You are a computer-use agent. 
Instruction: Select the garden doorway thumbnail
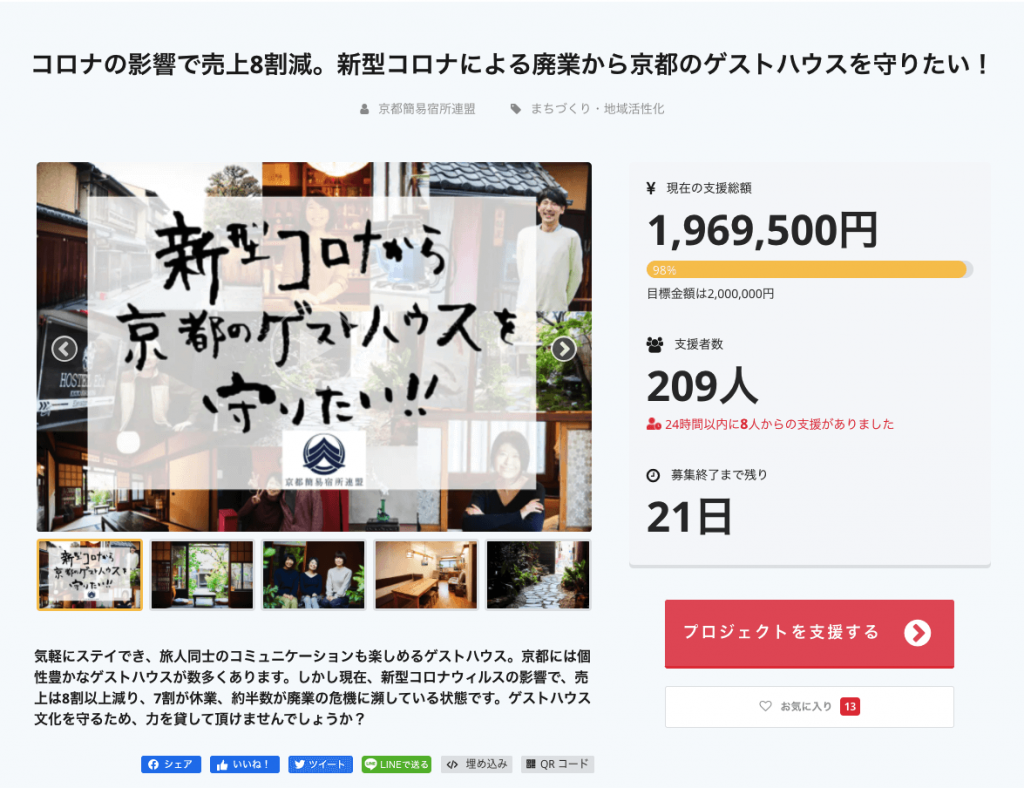(202, 575)
